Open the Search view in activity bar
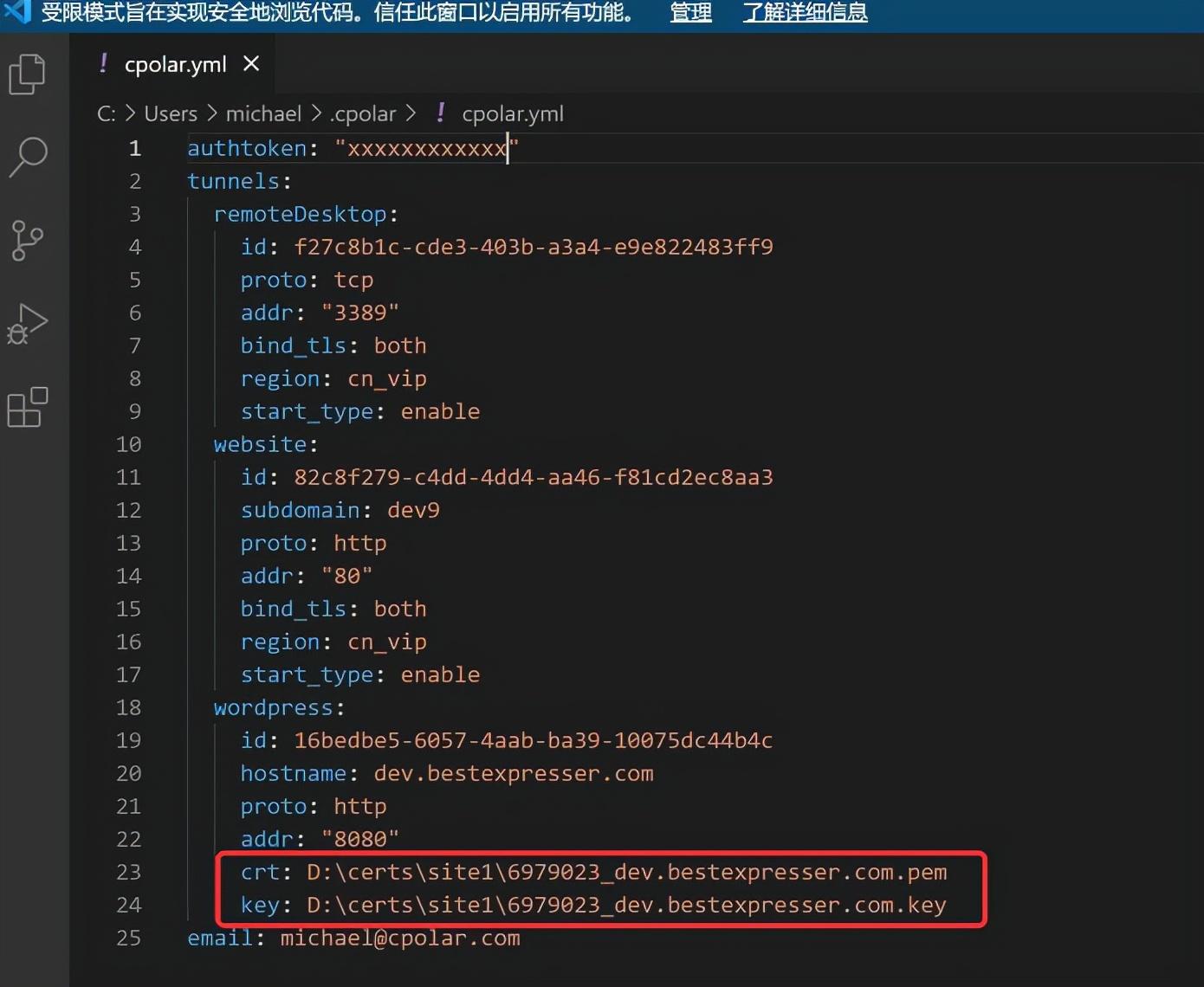This screenshot has height=987, width=1204. (x=28, y=157)
